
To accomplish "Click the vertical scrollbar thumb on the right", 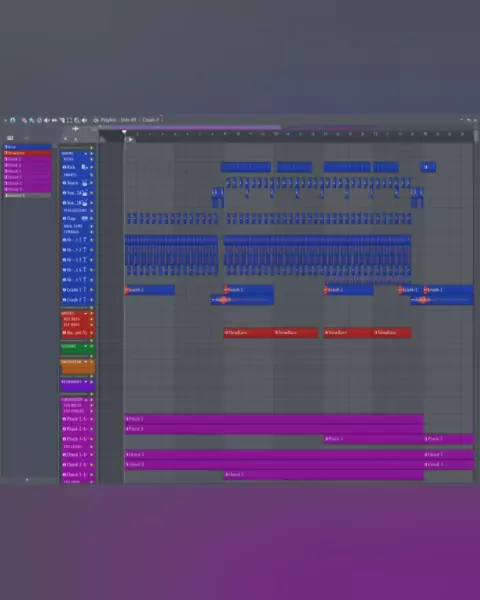I will tap(476, 136).
